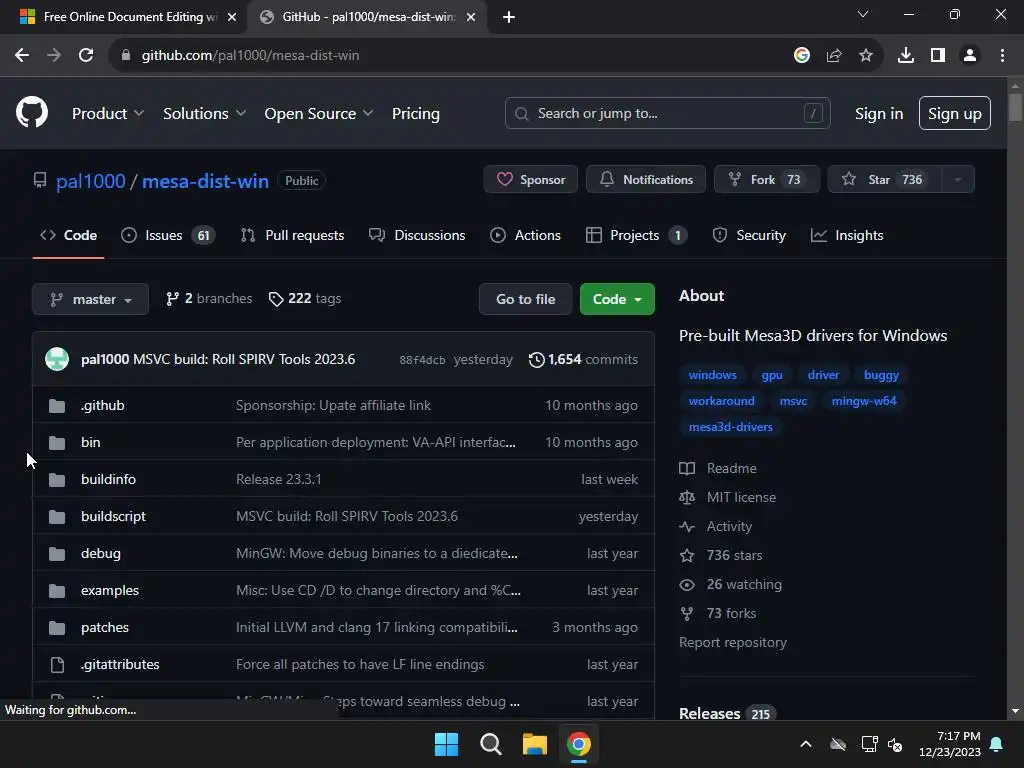1024x768 pixels.
Task: Open the .gitattributes file
Action: [x=120, y=664]
